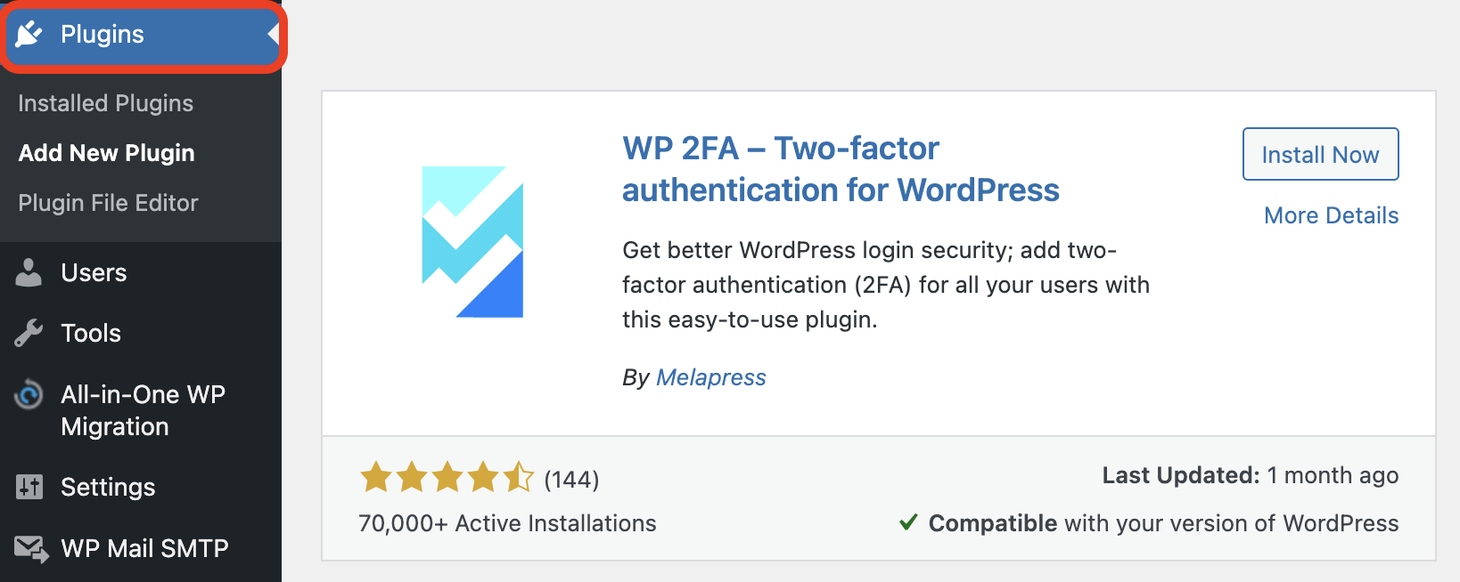Click the green compatibility checkmark icon
The height and width of the screenshot is (582, 1460).
[x=907, y=522]
